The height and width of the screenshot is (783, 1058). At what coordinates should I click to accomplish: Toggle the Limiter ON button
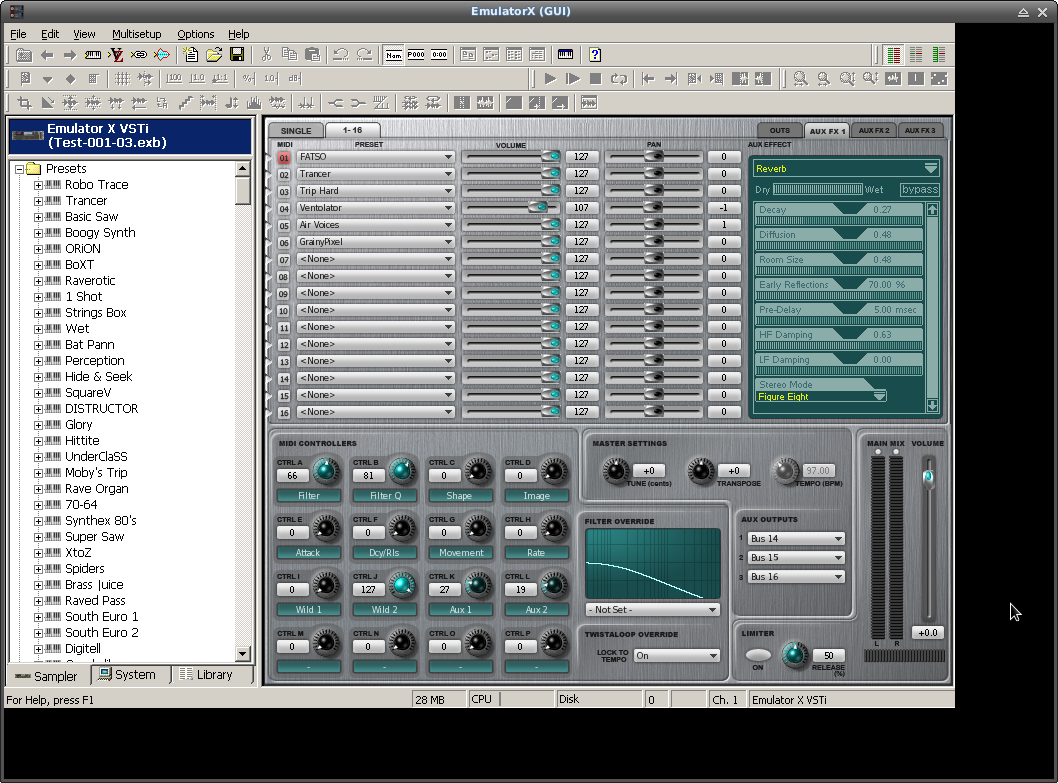(758, 655)
